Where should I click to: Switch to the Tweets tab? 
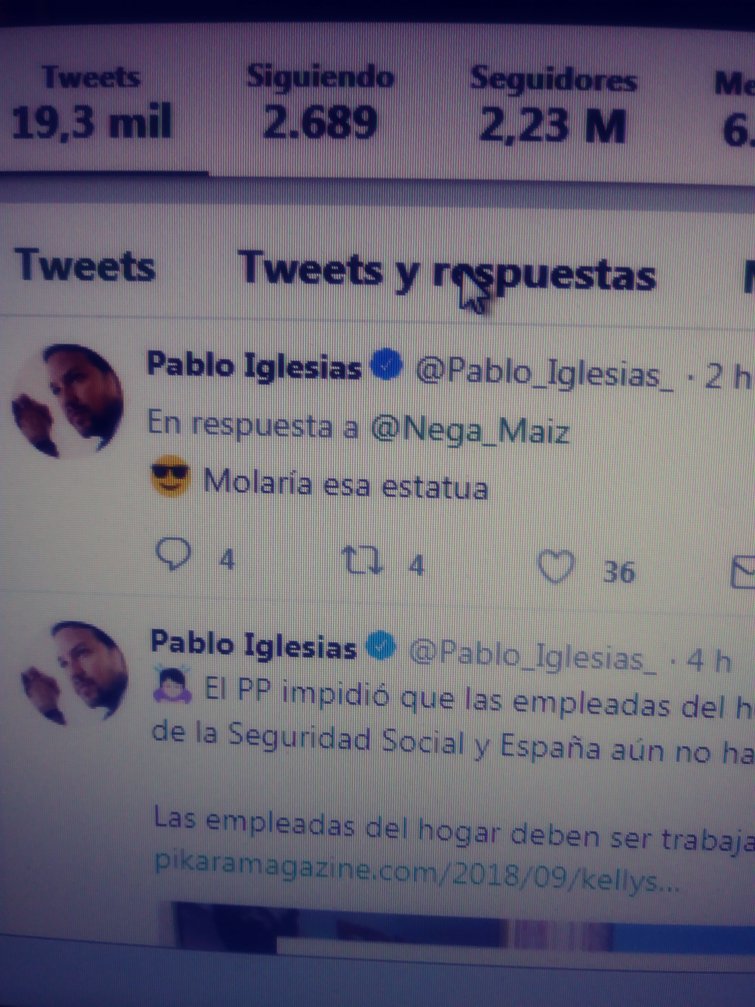coord(85,265)
